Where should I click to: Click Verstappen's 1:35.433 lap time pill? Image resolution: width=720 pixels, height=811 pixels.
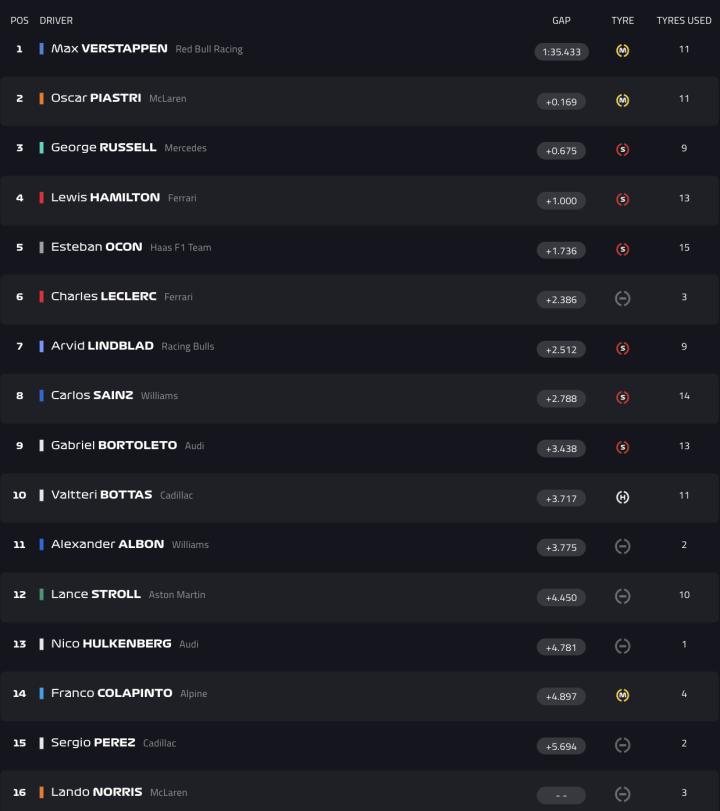[561, 52]
